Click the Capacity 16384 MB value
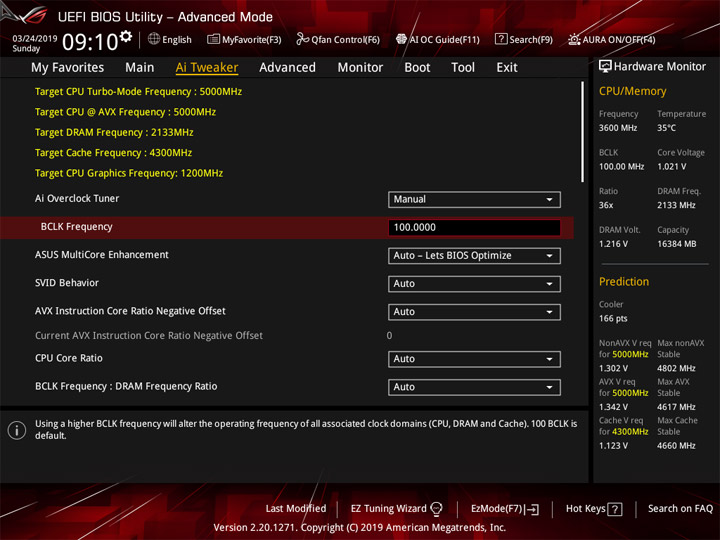The image size is (720, 540). pos(676,244)
